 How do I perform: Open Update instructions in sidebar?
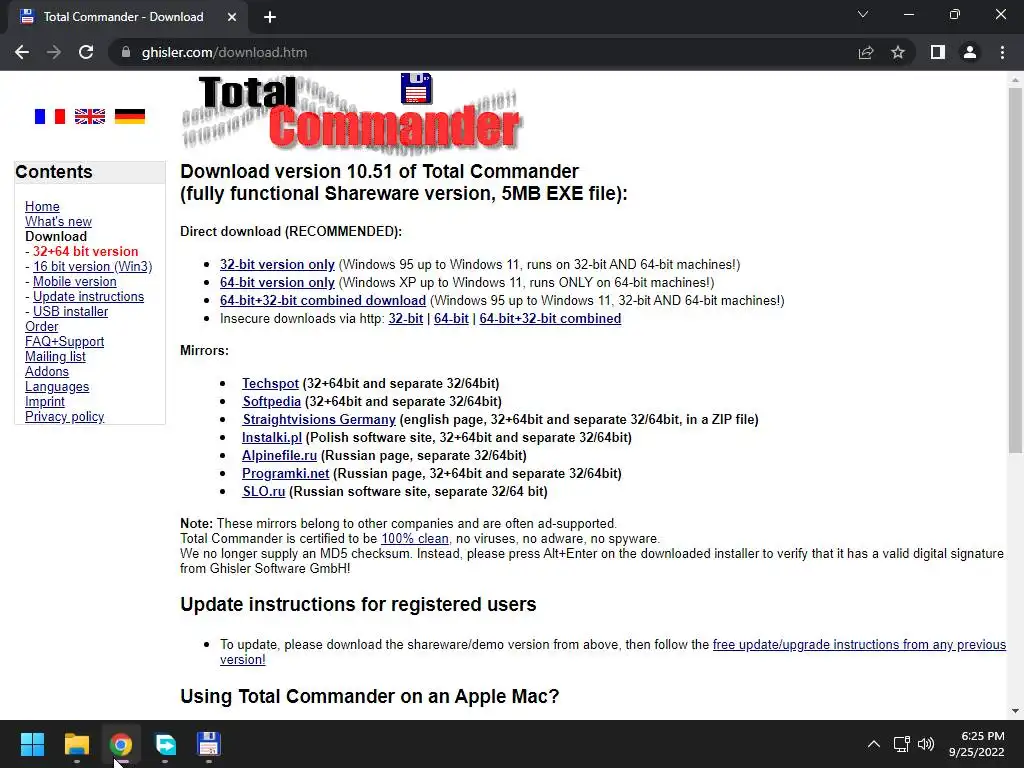[88, 296]
